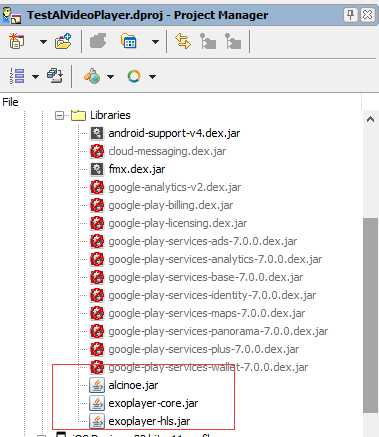Select google-play-services-base-7.0.0.dex.jar
Viewport: 379px width, 437px height.
pyautogui.click(x=206, y=277)
